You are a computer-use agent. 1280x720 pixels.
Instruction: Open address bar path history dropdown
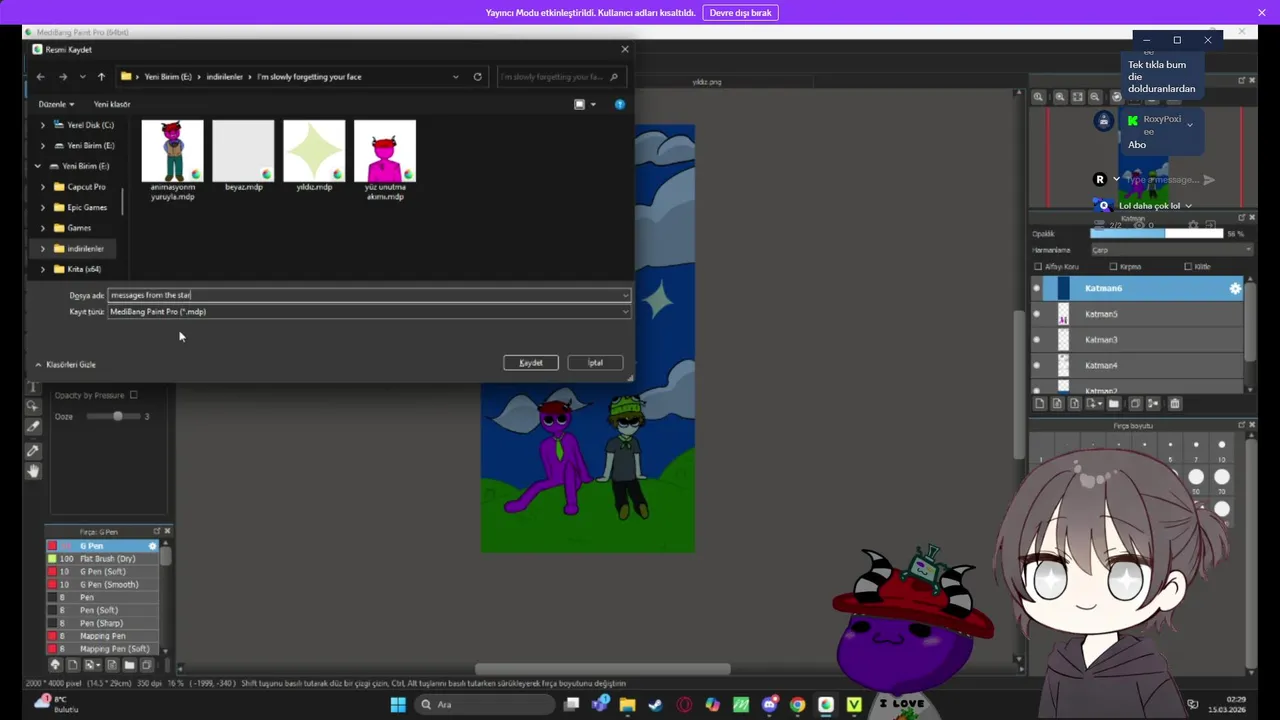tap(456, 77)
